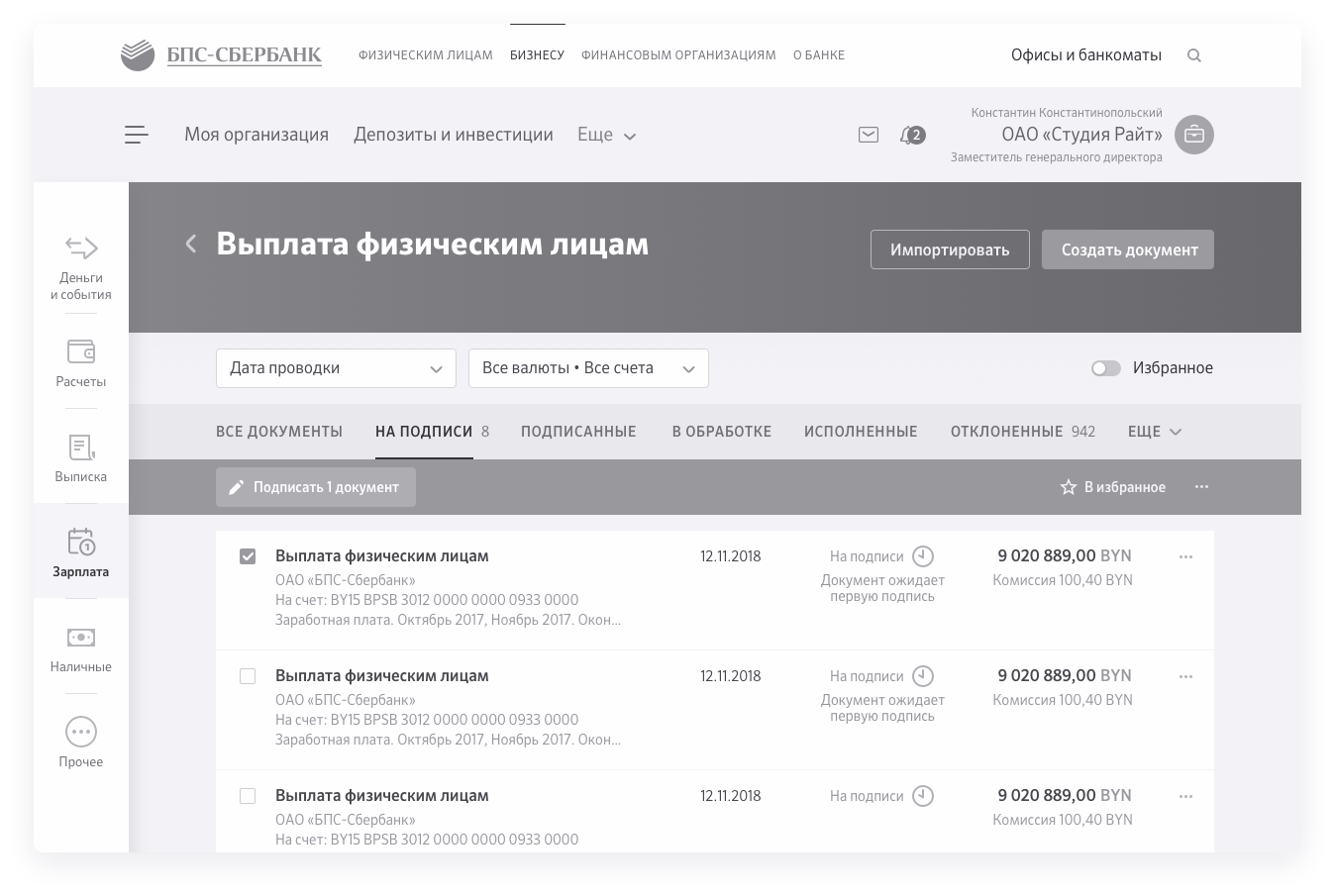The width and height of the screenshot is (1335, 896).
Task: Click the organization briefcase avatar
Action: click(1194, 135)
